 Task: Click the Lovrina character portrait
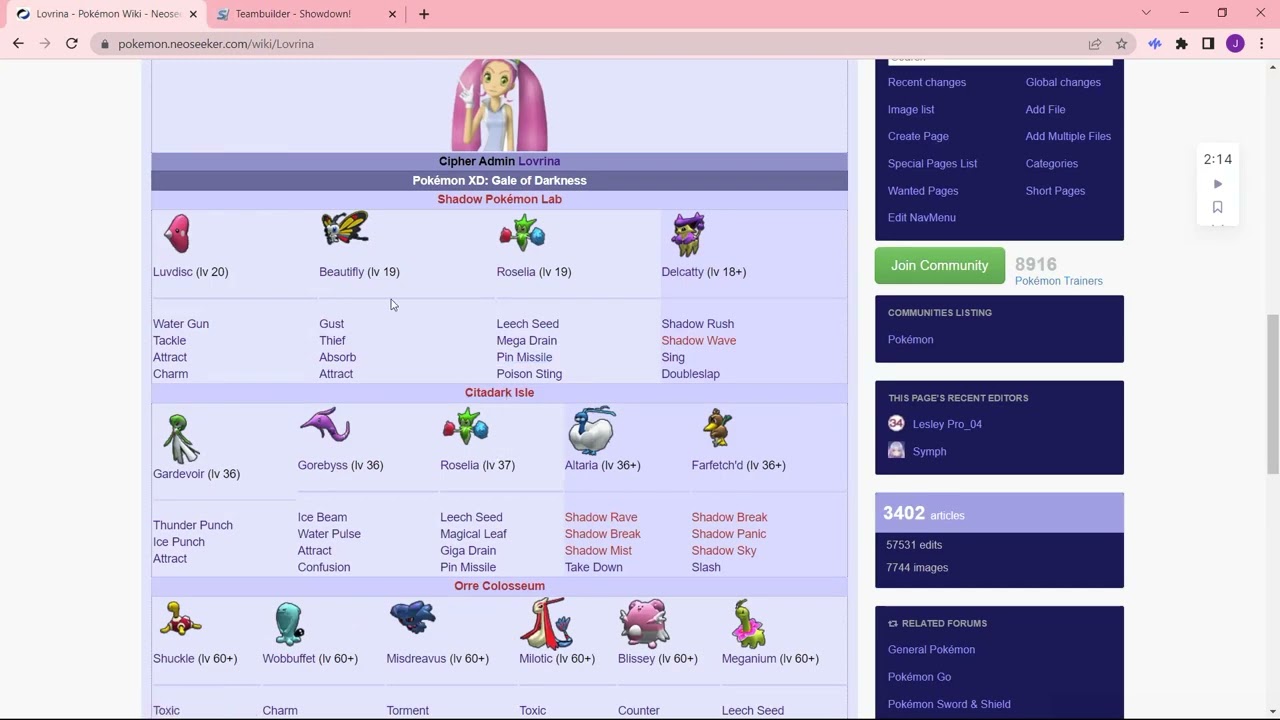499,105
